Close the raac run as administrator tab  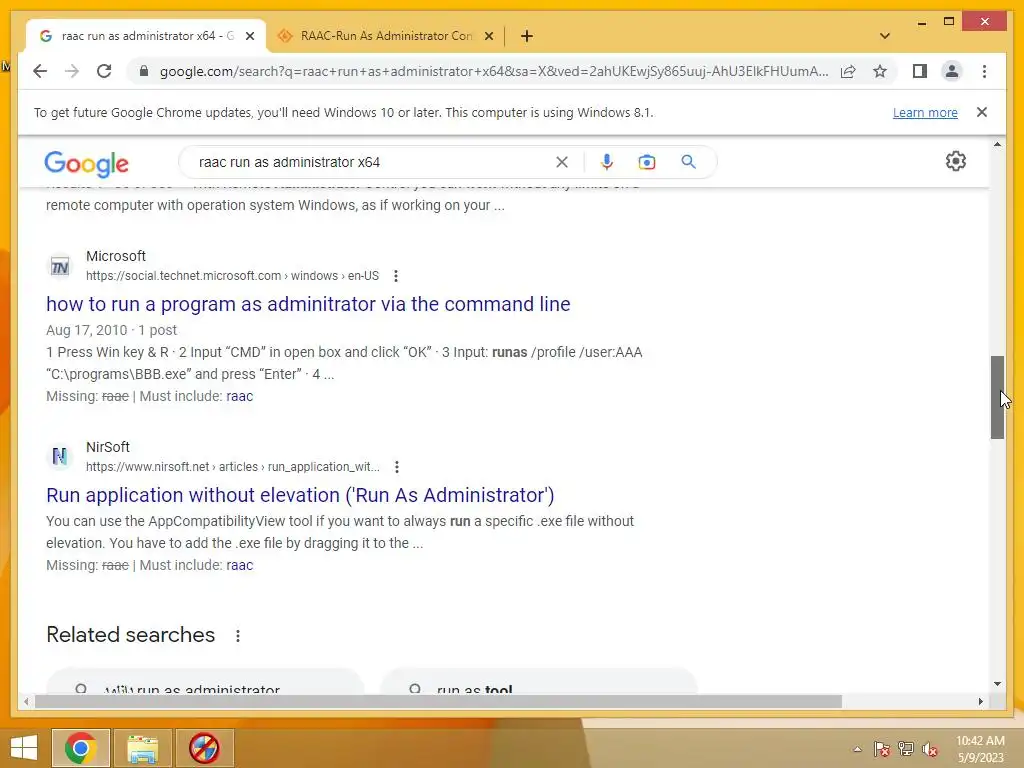[x=249, y=36]
